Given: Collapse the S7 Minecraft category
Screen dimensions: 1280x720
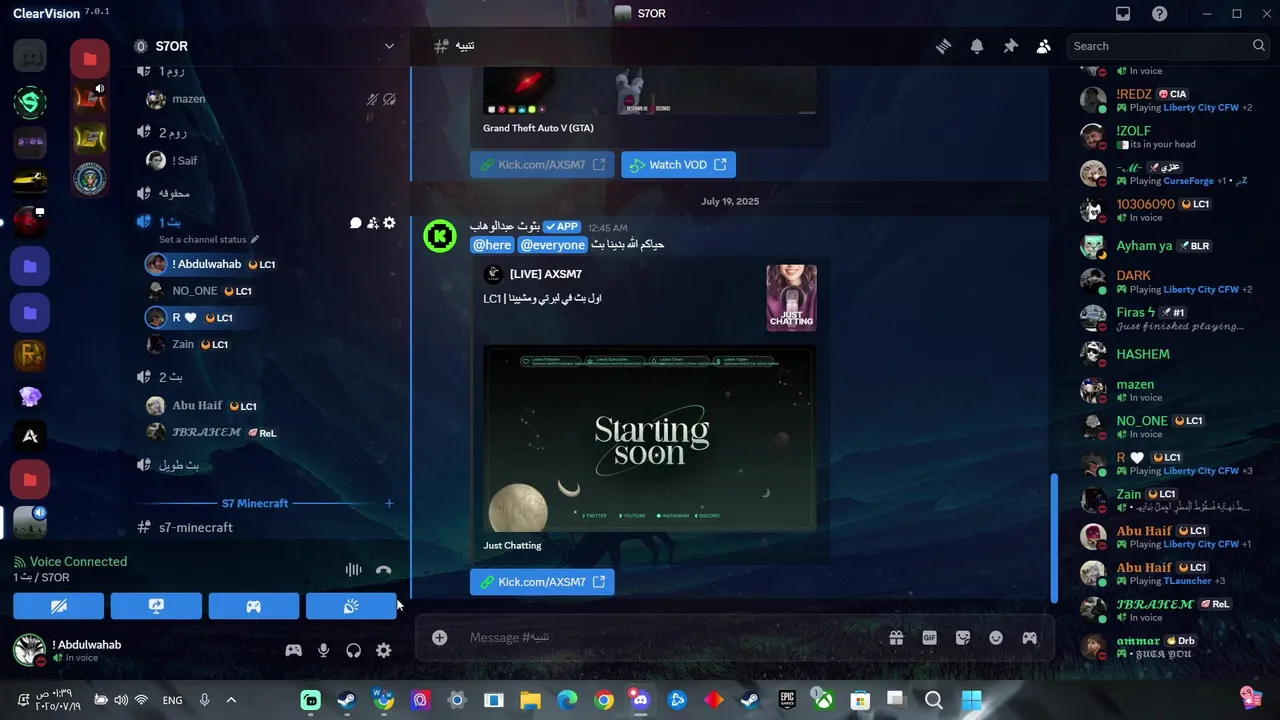Looking at the screenshot, I should click(x=254, y=503).
